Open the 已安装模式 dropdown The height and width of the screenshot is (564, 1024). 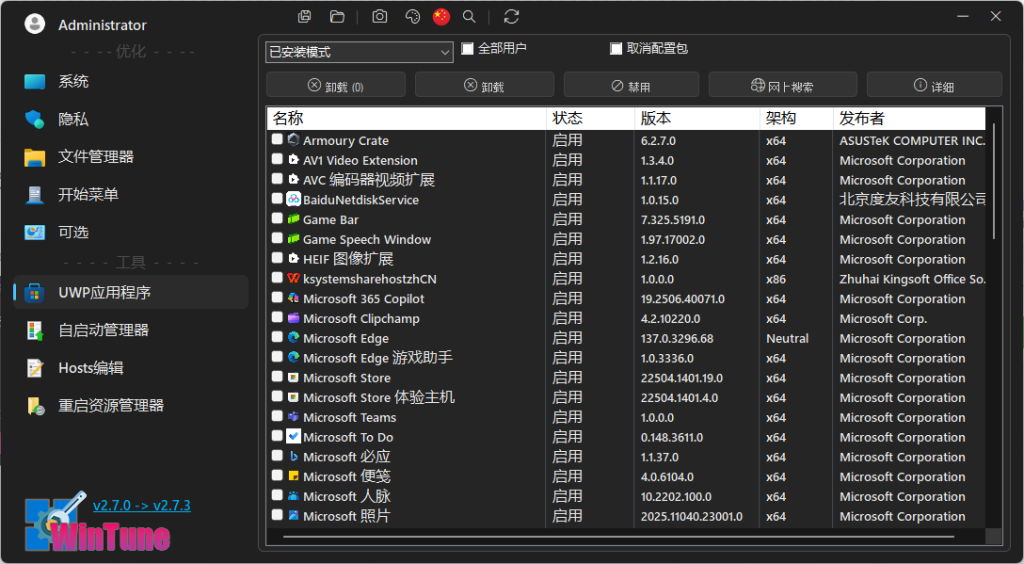coord(360,52)
